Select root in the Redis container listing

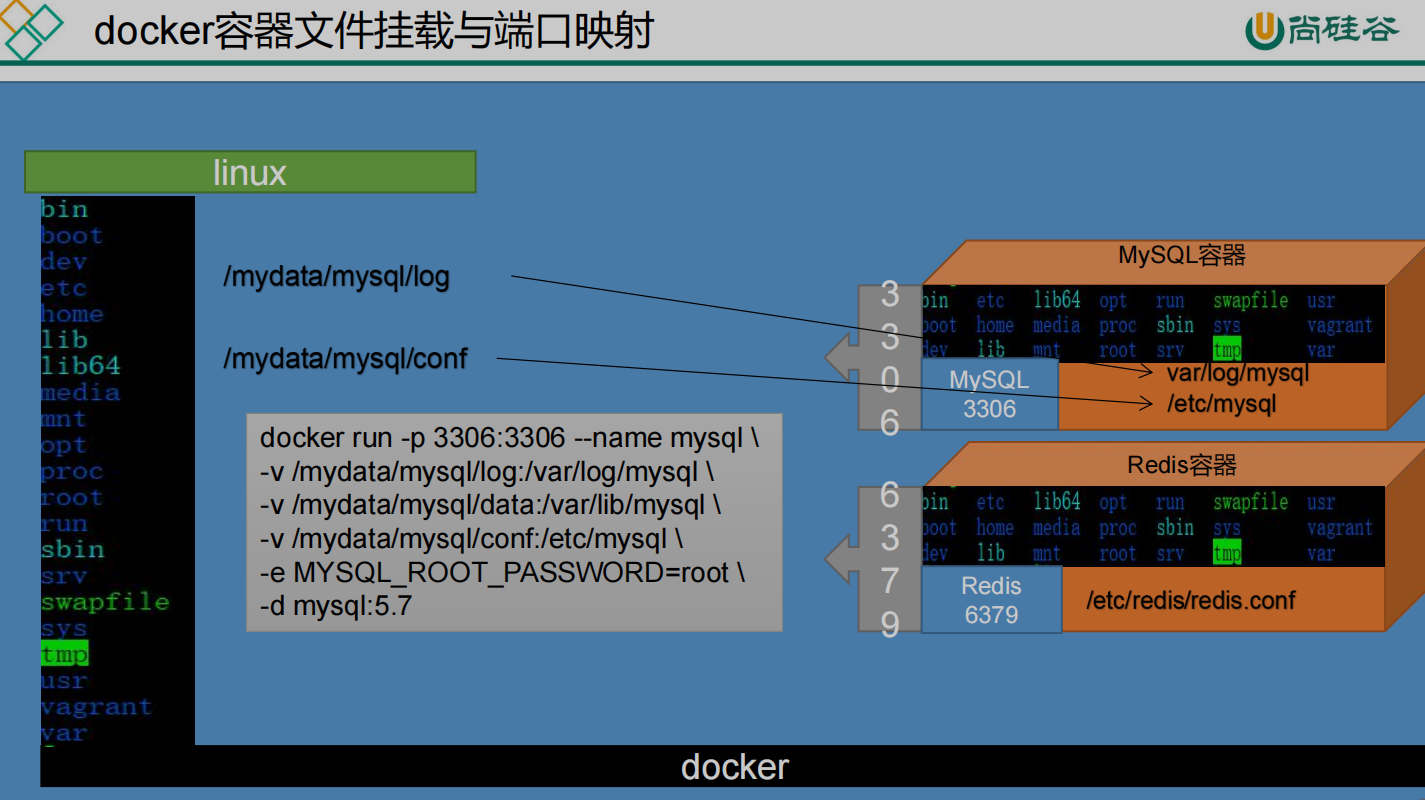(1118, 554)
